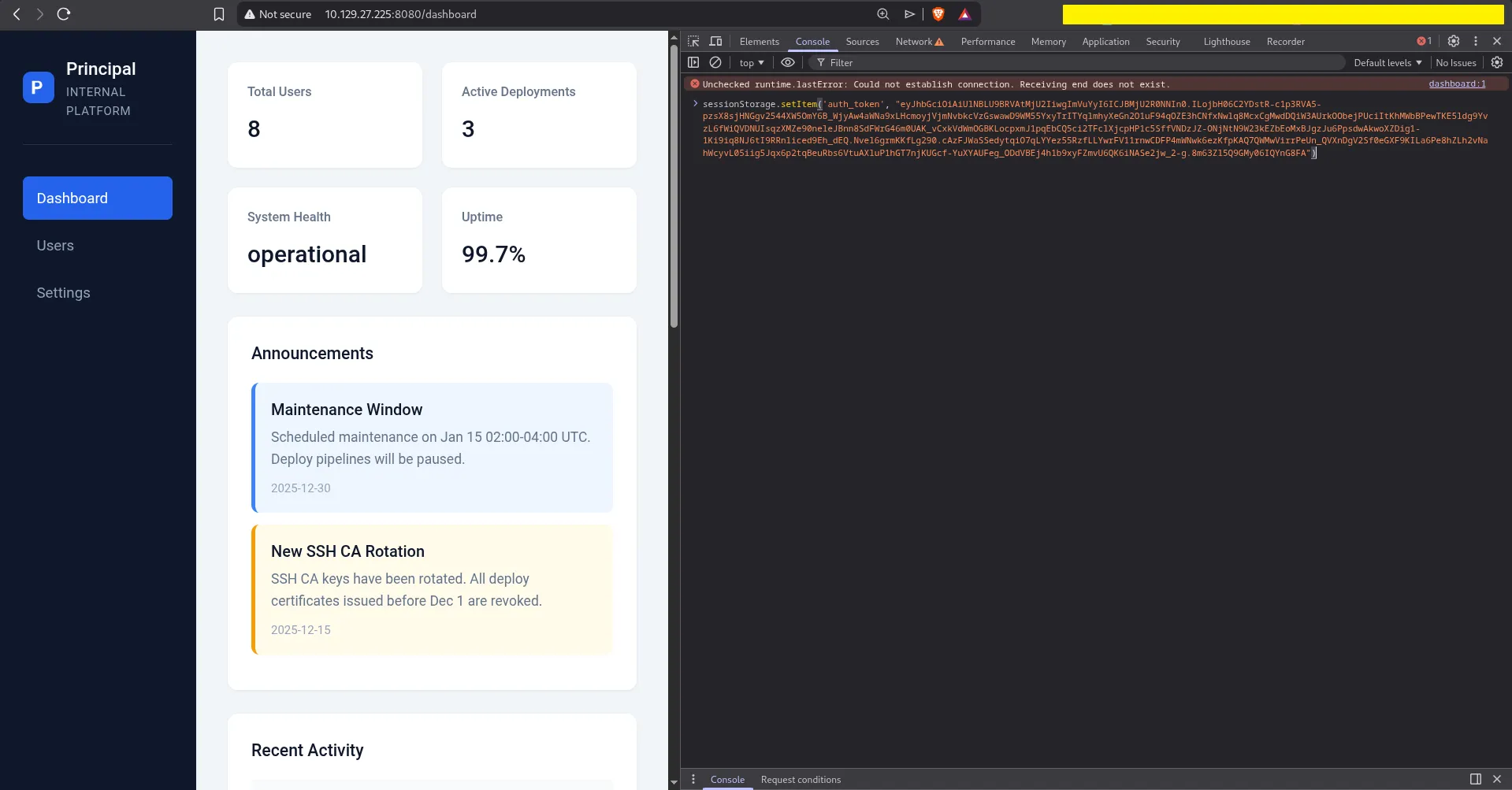This screenshot has width=1512, height=790.
Task: Click the console Filter input field
Action: point(1079,62)
